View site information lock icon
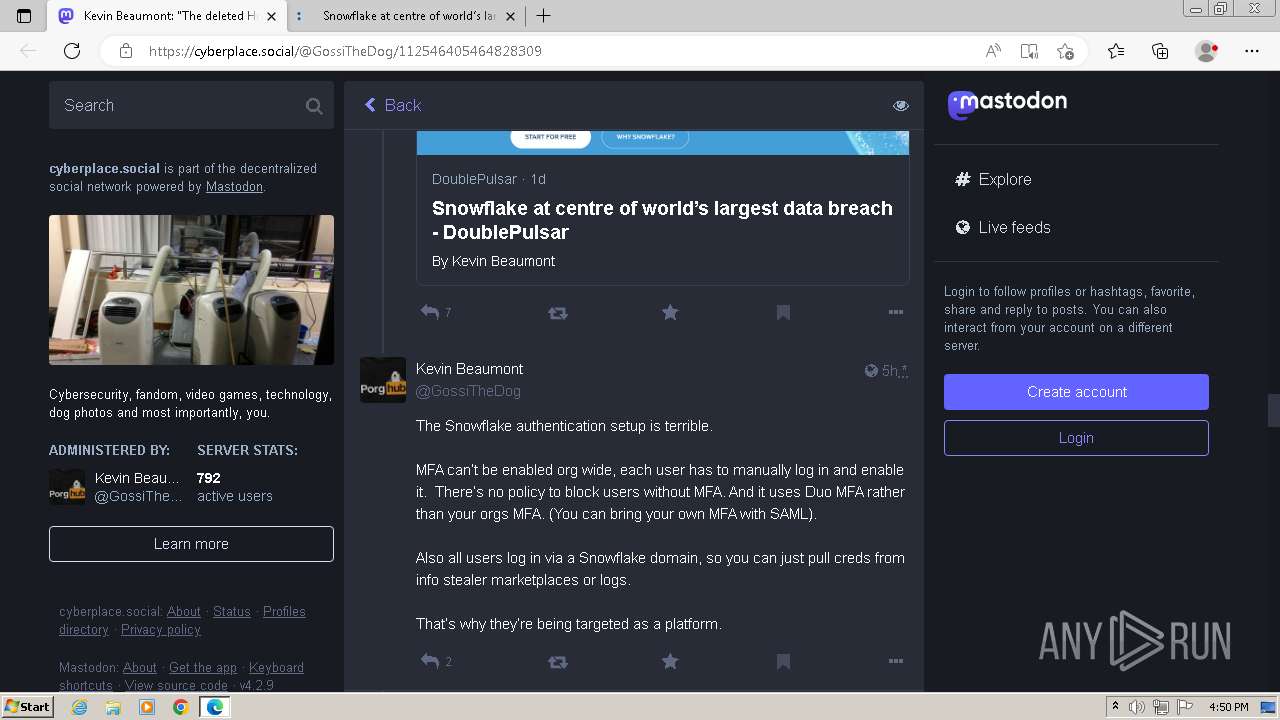This screenshot has height=720, width=1280. 126,51
